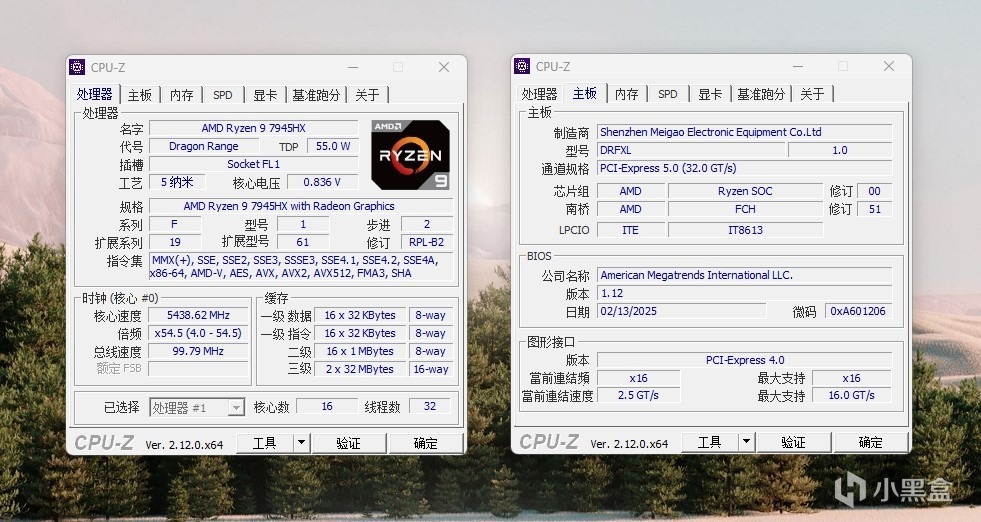Image resolution: width=981 pixels, height=522 pixels.
Task: Open SPD tab in right CPU-Z window
Action: point(668,94)
